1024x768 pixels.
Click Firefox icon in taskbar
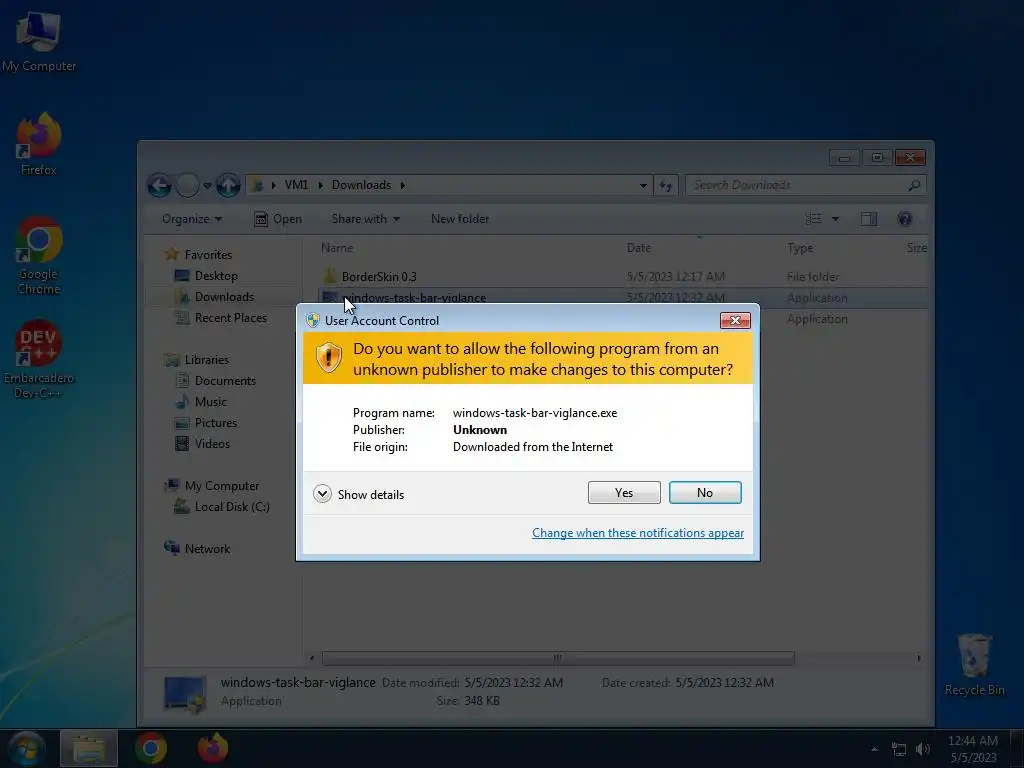click(213, 749)
